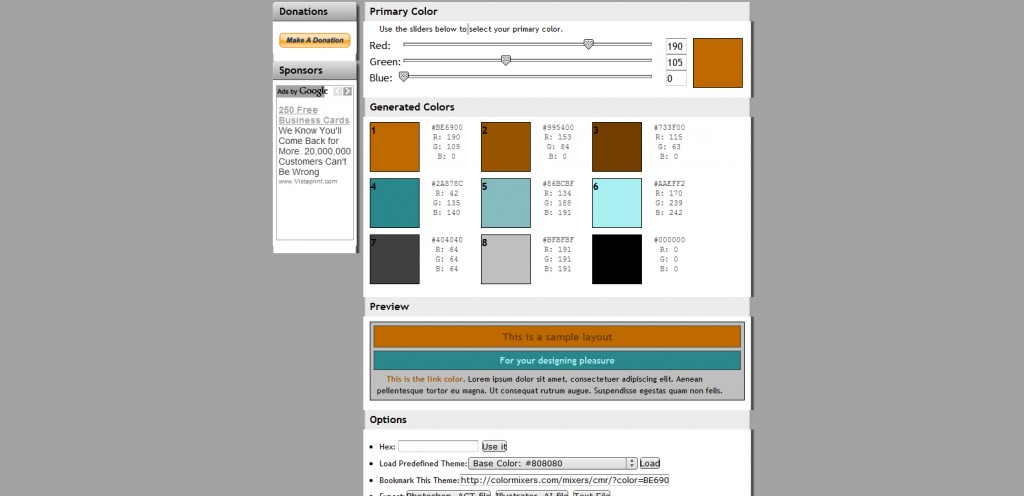Click the 'This is a sample layout' banner
The width and height of the screenshot is (1024, 496).
[x=557, y=337]
